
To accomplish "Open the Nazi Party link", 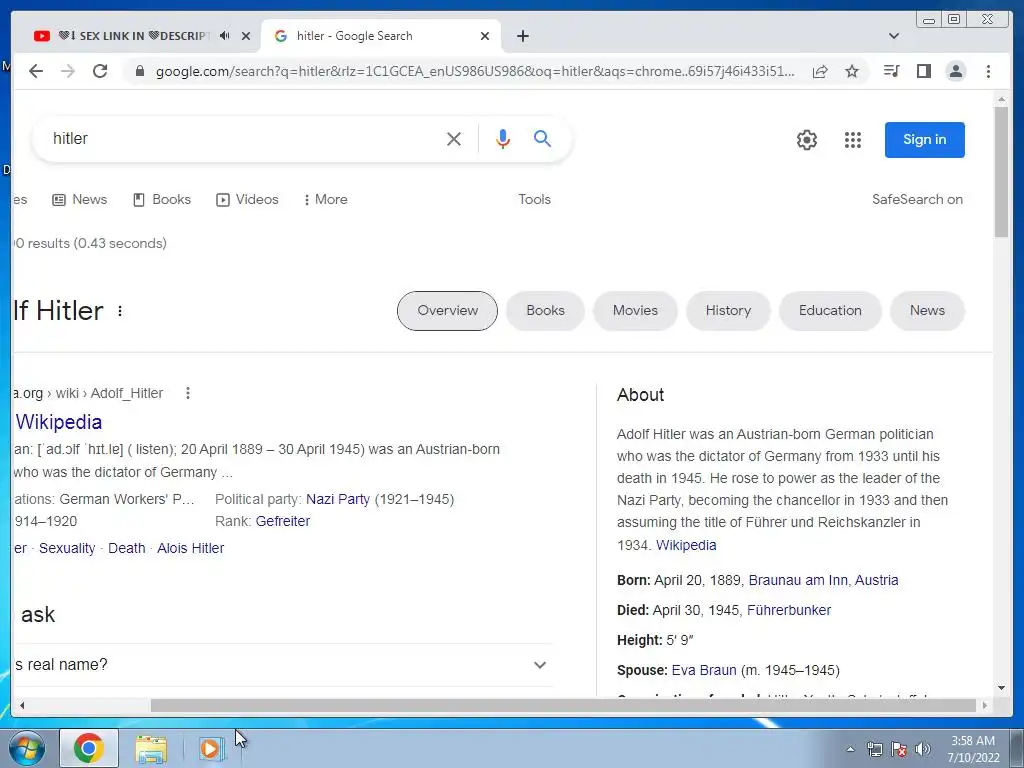I will click(x=338, y=499).
